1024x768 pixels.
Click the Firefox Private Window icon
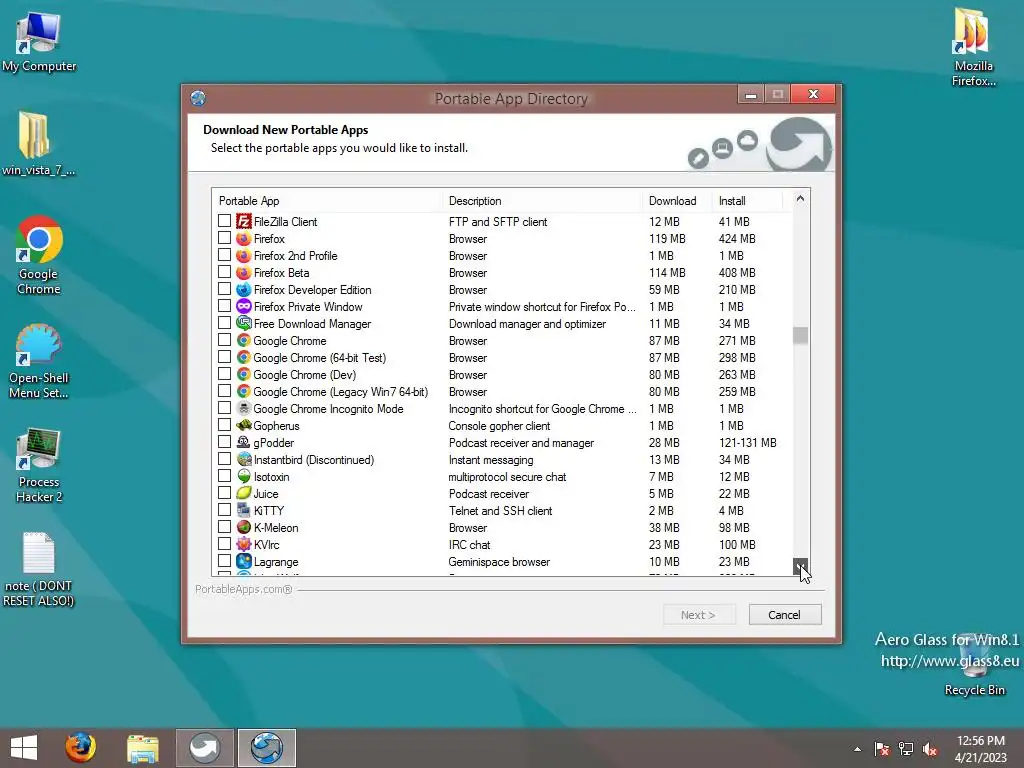point(244,306)
